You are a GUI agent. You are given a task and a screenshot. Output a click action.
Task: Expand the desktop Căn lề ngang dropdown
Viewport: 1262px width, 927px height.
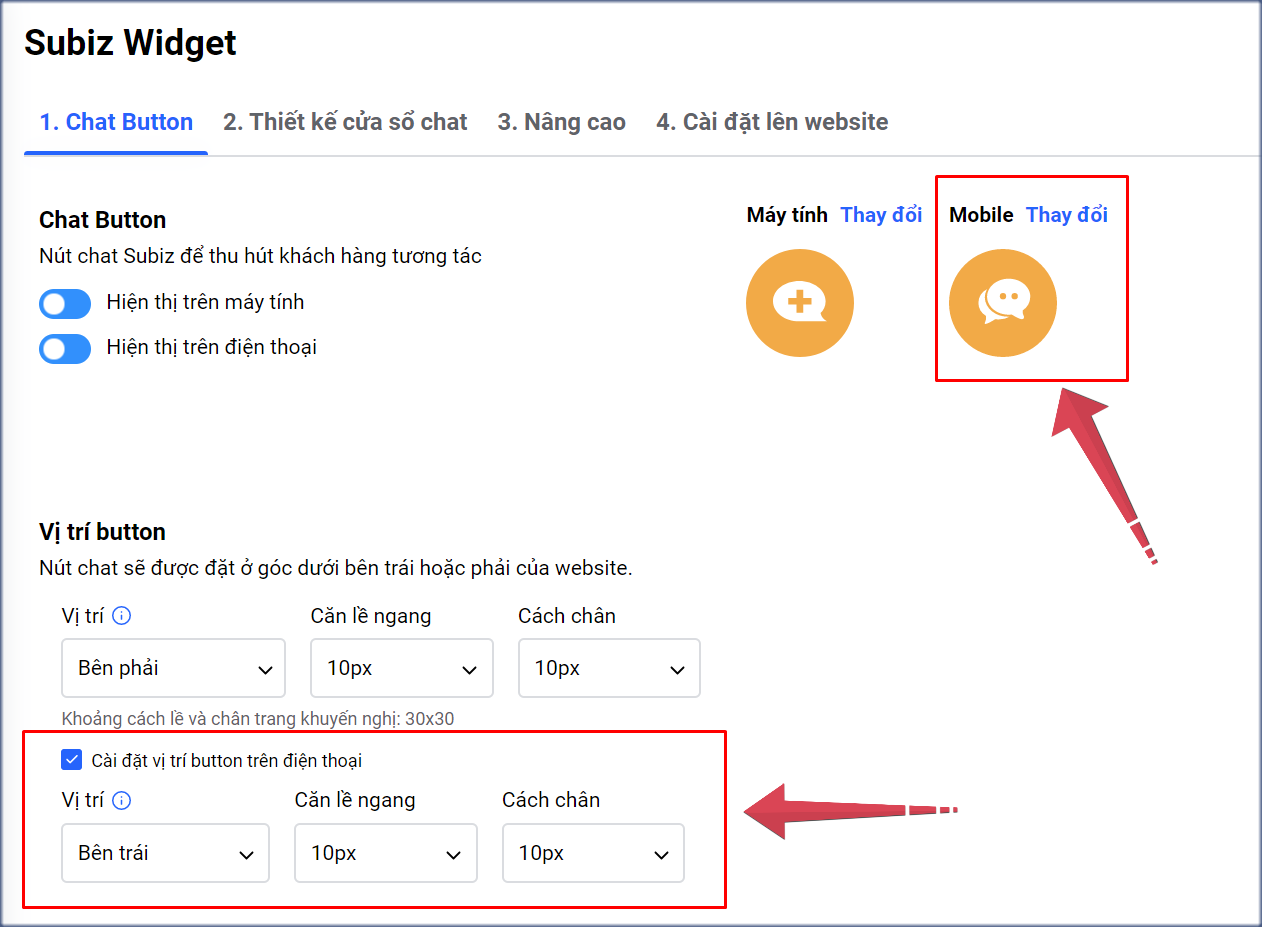[401, 668]
